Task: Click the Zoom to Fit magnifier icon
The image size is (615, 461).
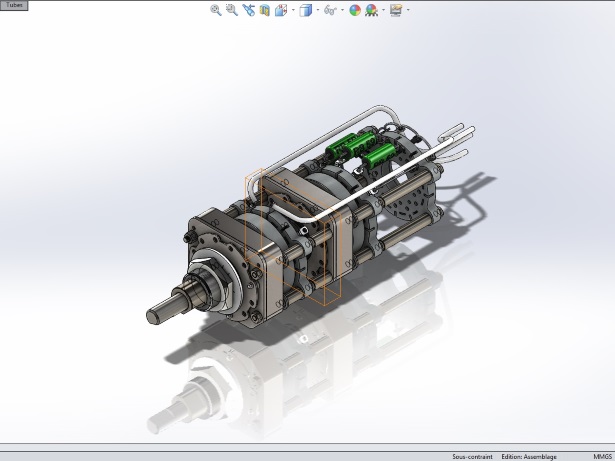Action: tap(216, 11)
